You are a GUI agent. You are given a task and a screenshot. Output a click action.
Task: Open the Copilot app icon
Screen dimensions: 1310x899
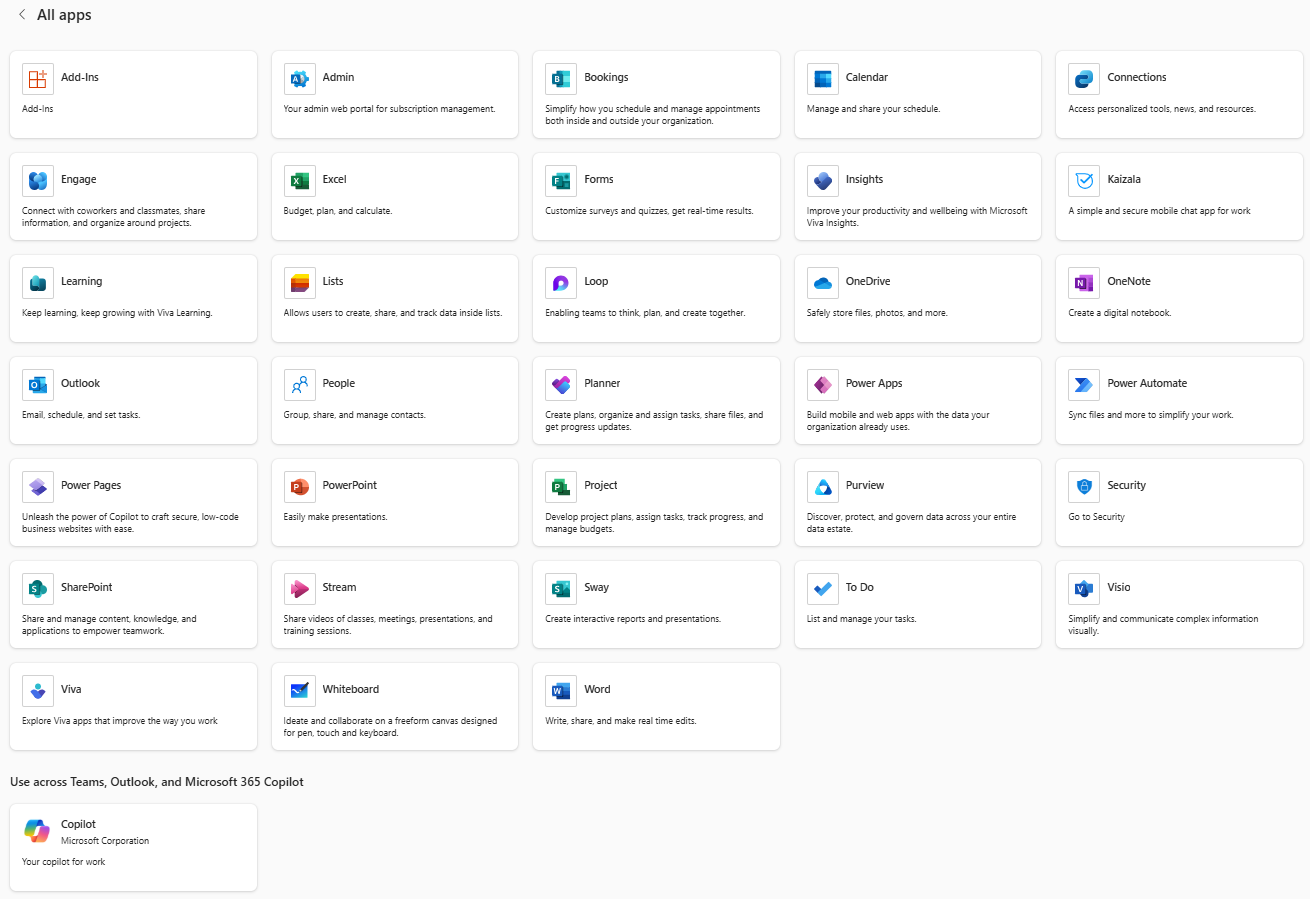click(x=37, y=831)
